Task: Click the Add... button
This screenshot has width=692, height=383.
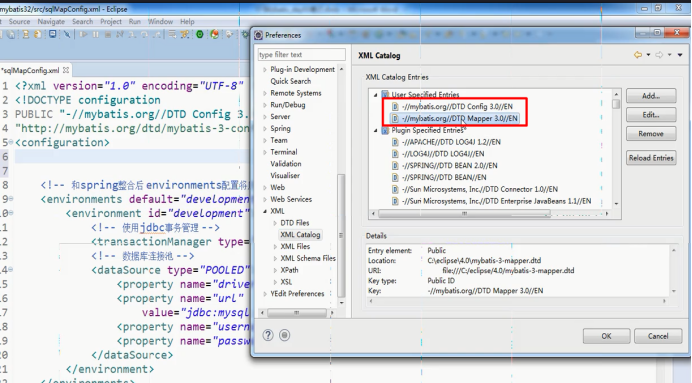Action: pyautogui.click(x=651, y=96)
